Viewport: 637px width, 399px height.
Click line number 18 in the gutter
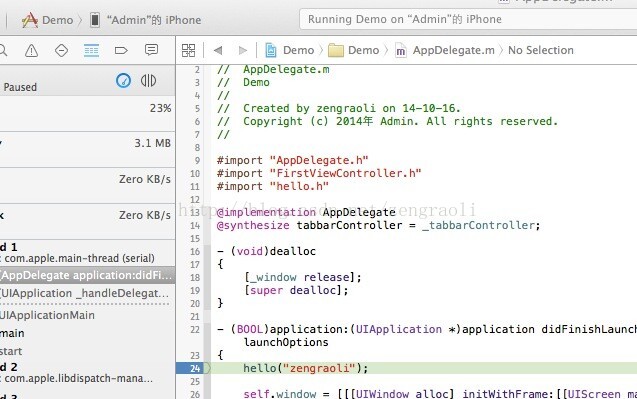(195, 277)
